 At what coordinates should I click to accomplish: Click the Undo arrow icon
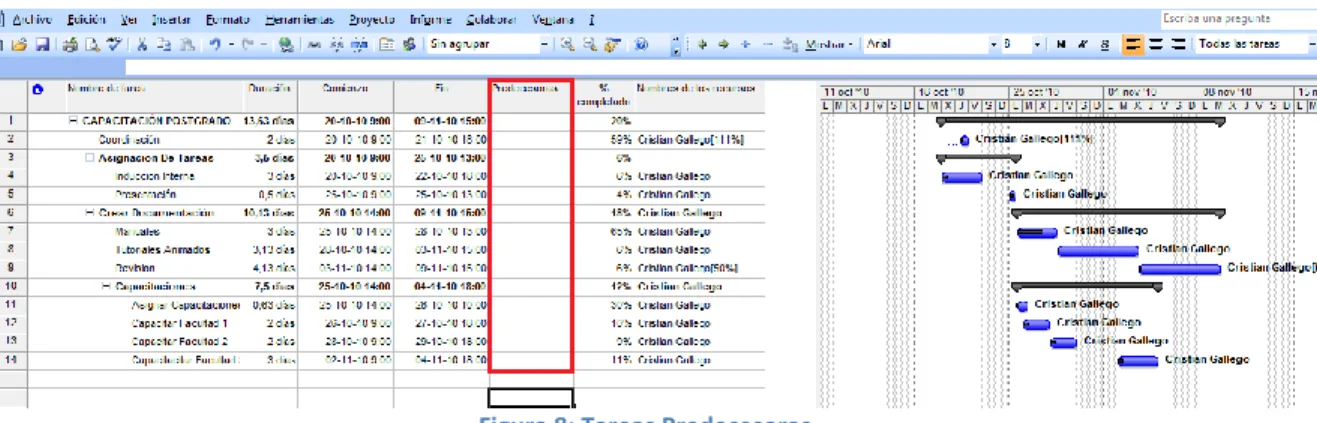[215, 44]
